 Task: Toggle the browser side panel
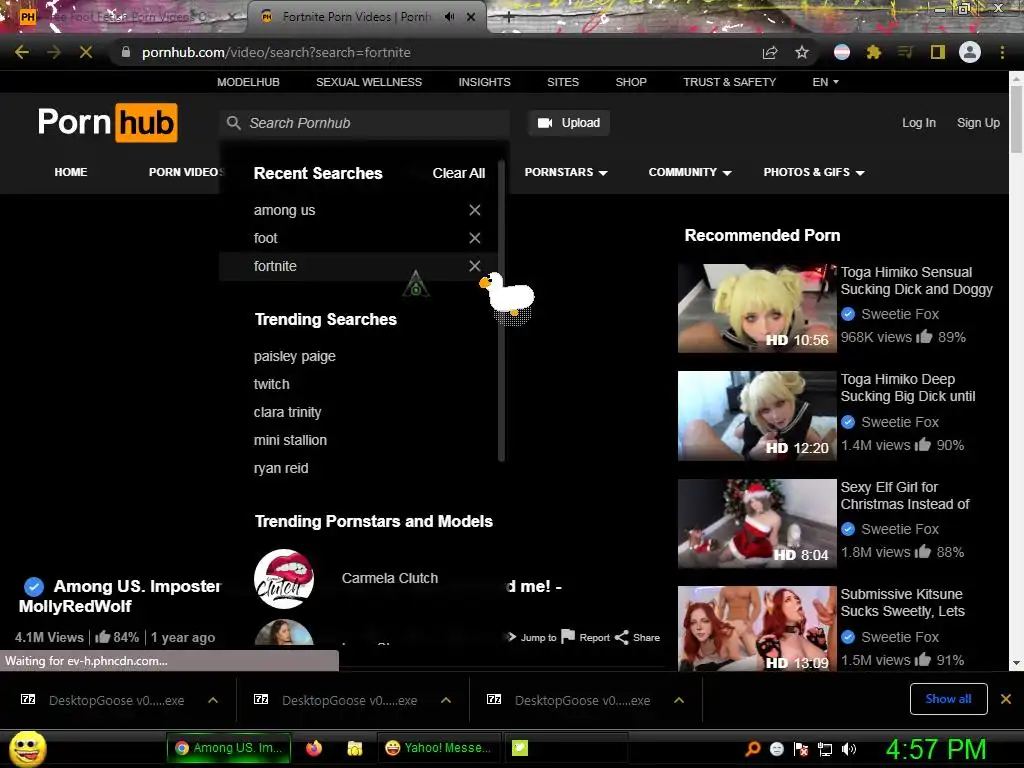(x=938, y=52)
